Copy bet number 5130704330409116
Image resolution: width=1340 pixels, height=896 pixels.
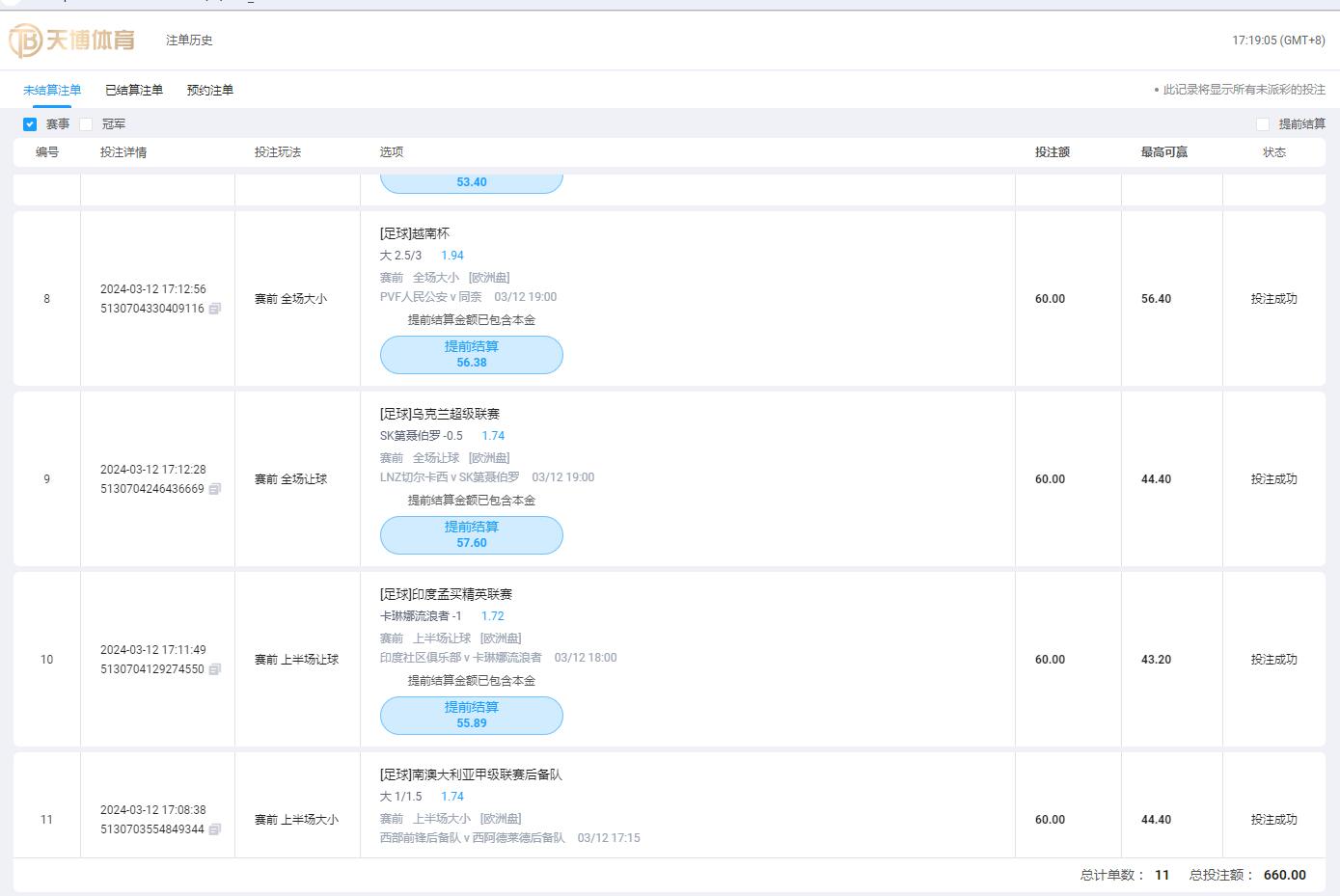coord(215,309)
